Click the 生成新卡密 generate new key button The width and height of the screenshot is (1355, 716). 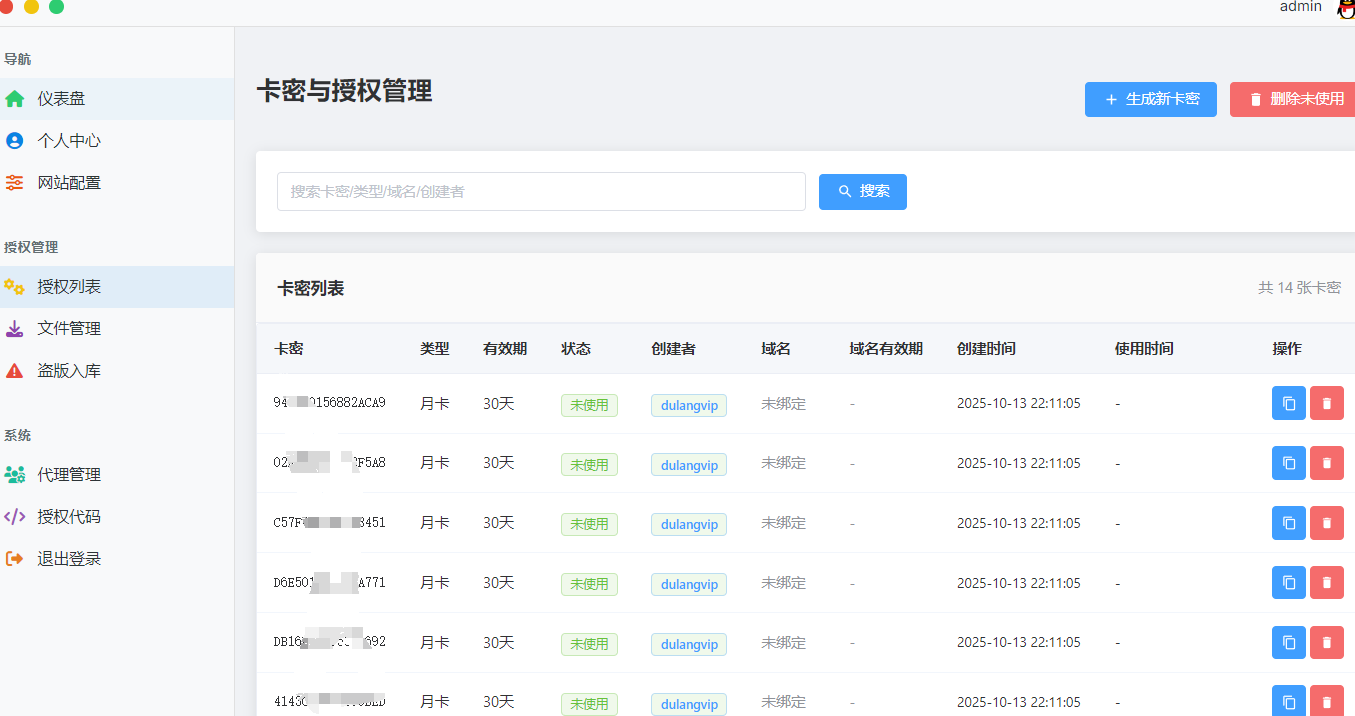(x=1150, y=99)
